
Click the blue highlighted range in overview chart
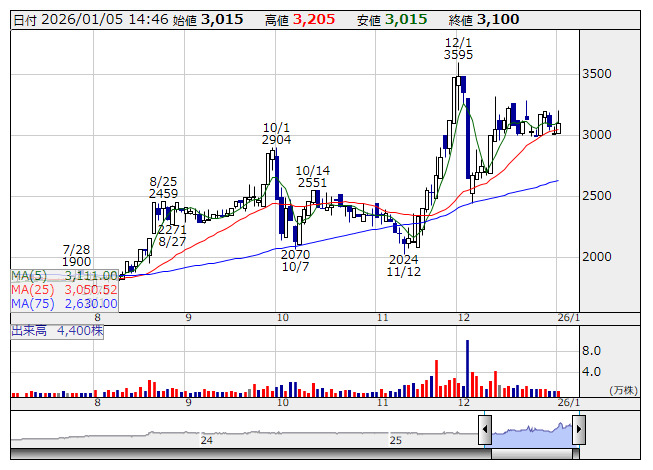(532, 435)
